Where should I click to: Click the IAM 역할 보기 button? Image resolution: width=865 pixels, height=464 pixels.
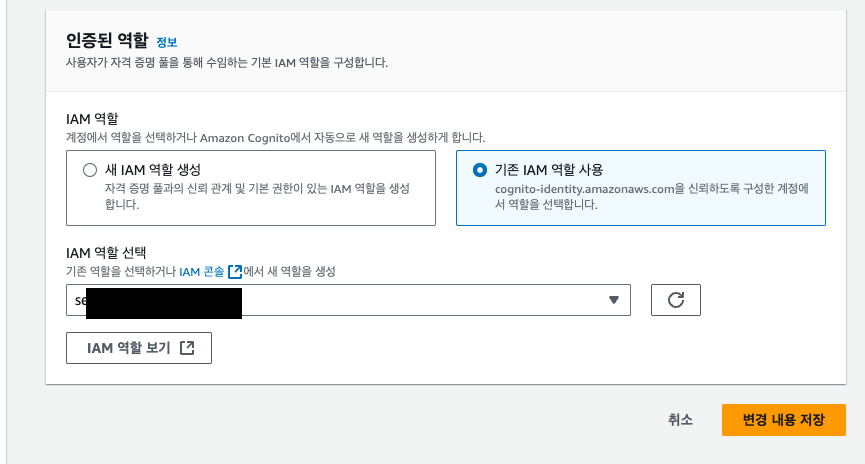pos(139,348)
